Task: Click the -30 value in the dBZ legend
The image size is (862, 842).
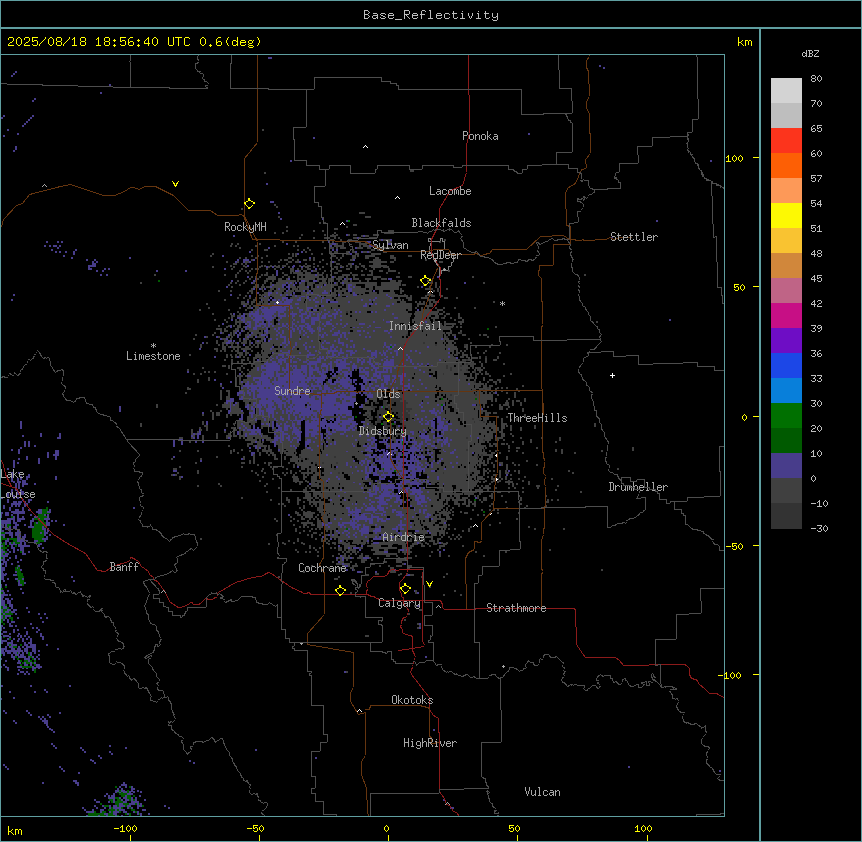Action: pos(819,529)
